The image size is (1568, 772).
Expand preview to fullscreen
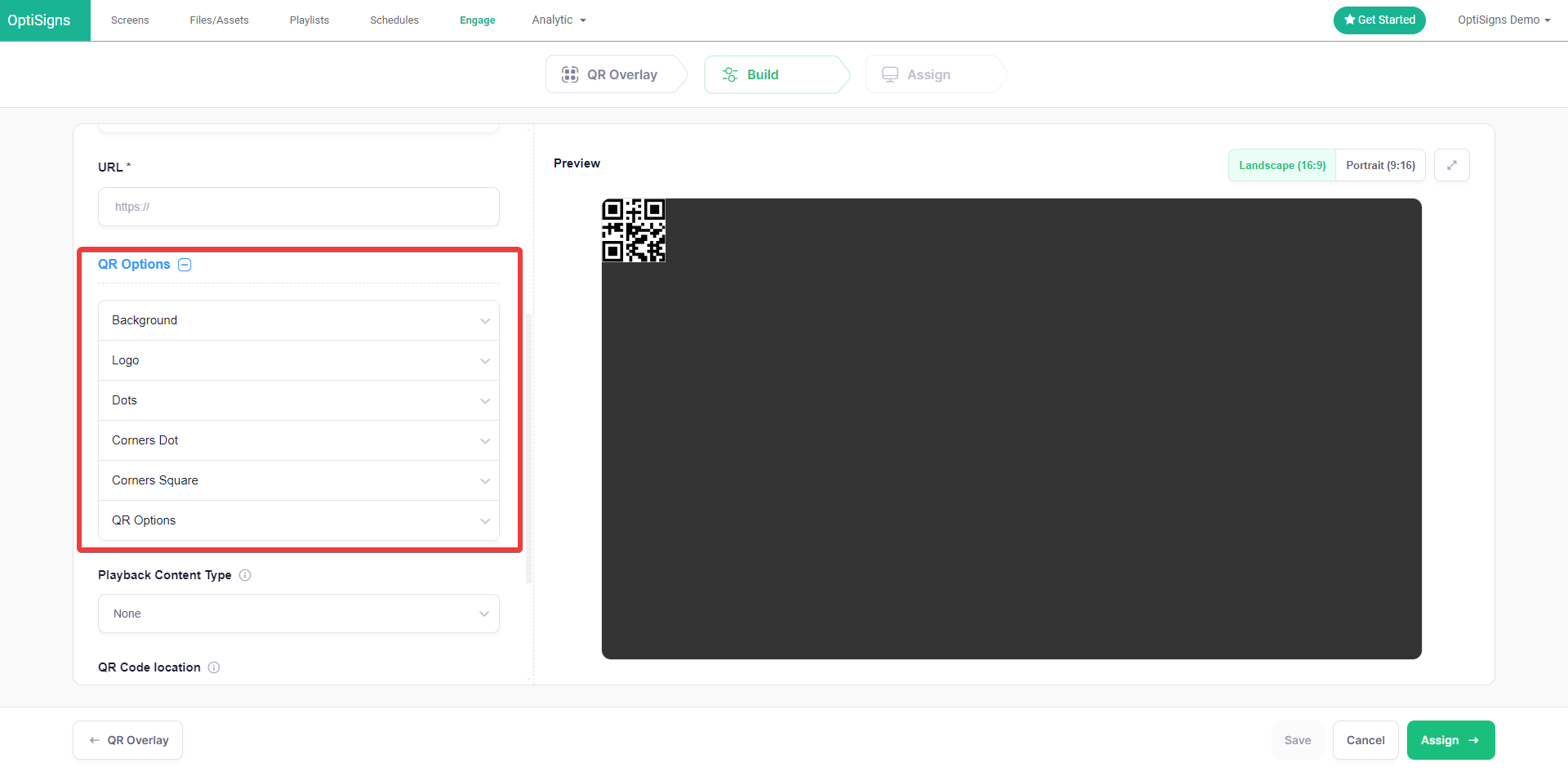(x=1452, y=165)
